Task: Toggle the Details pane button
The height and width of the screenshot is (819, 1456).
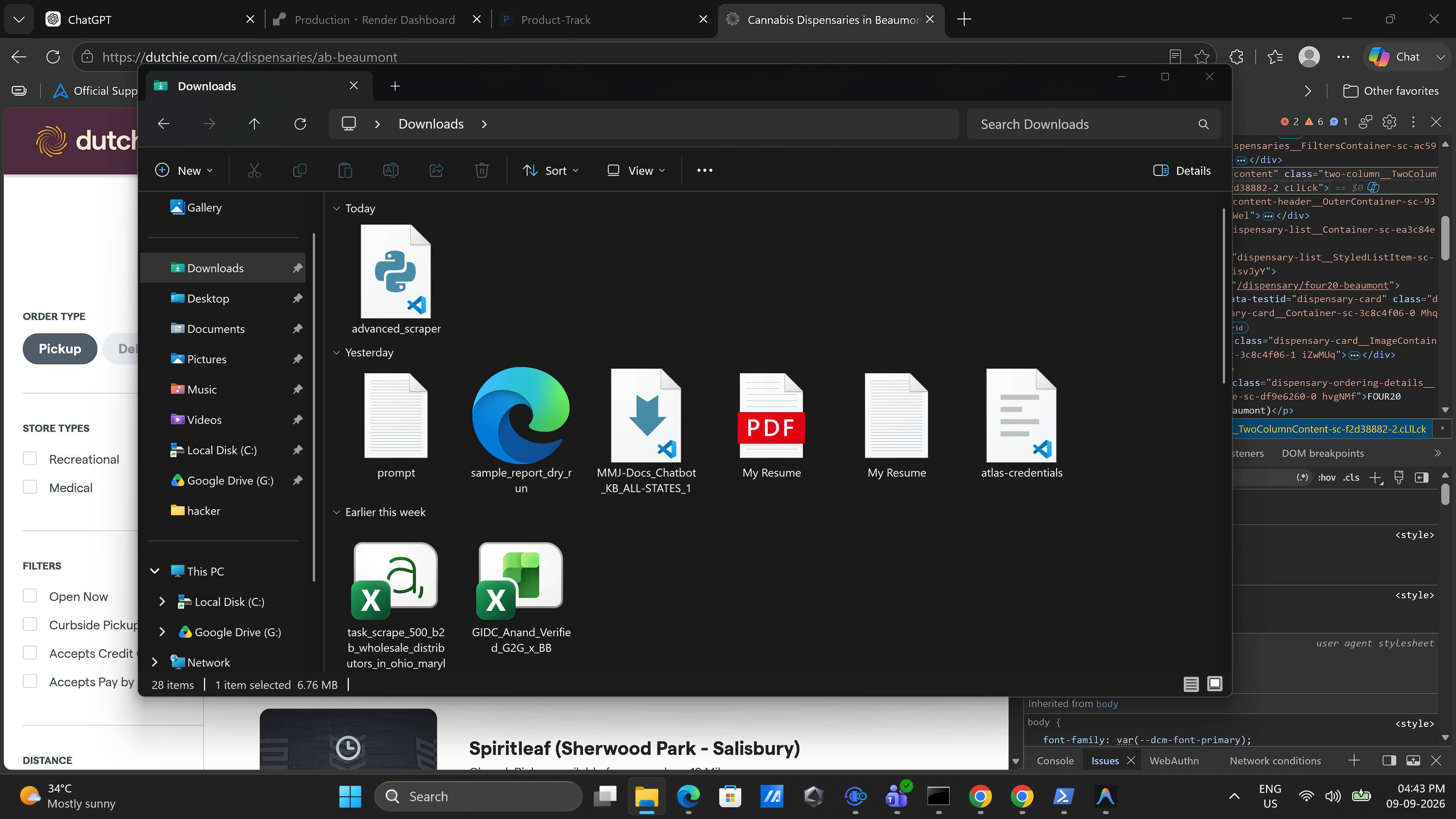Action: [x=1182, y=170]
